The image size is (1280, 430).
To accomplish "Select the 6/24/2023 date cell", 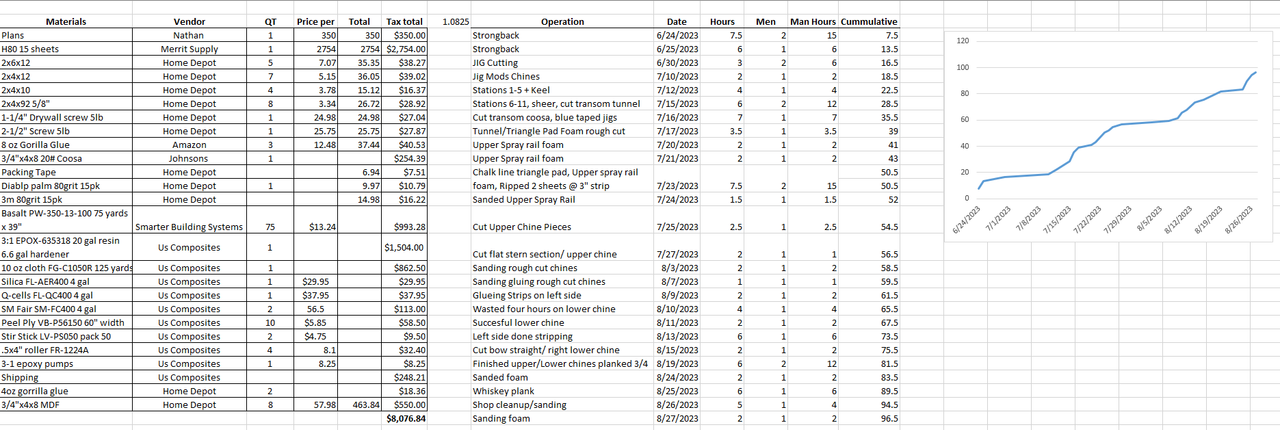I will point(677,35).
